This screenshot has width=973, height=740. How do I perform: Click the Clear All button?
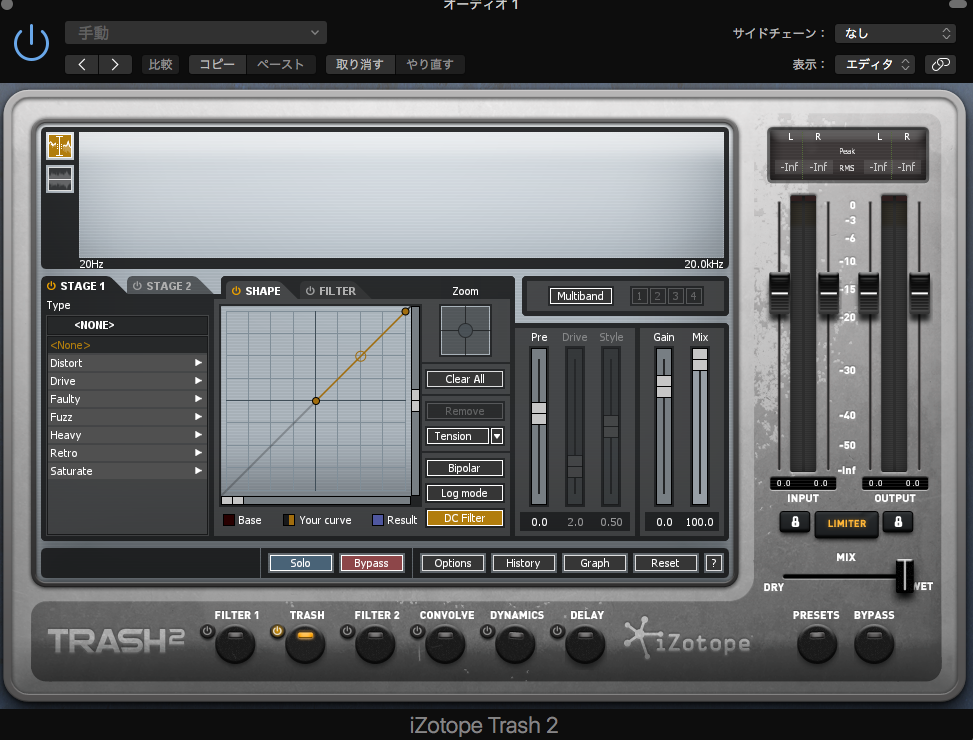465,379
